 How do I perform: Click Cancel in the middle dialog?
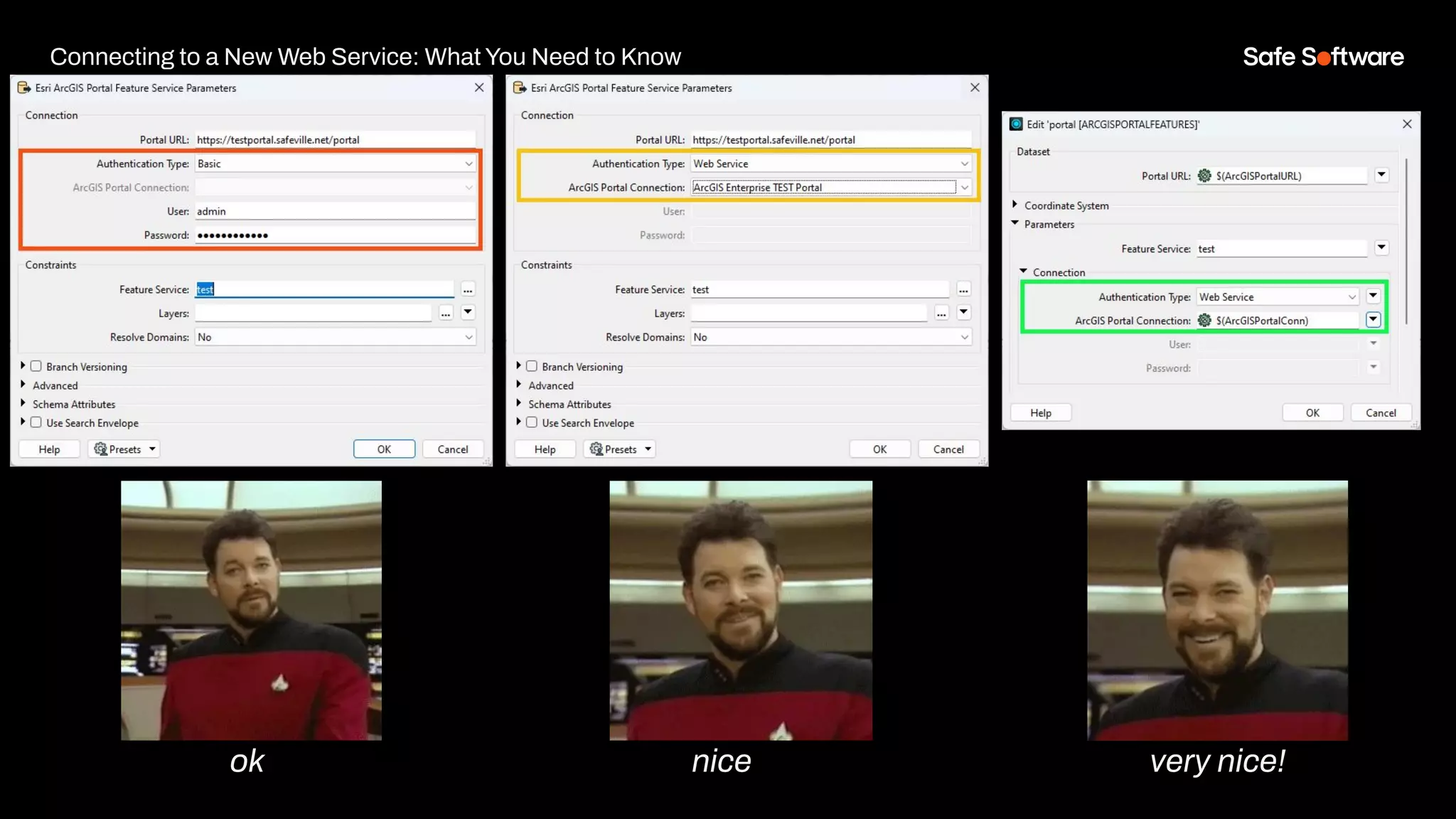click(948, 449)
